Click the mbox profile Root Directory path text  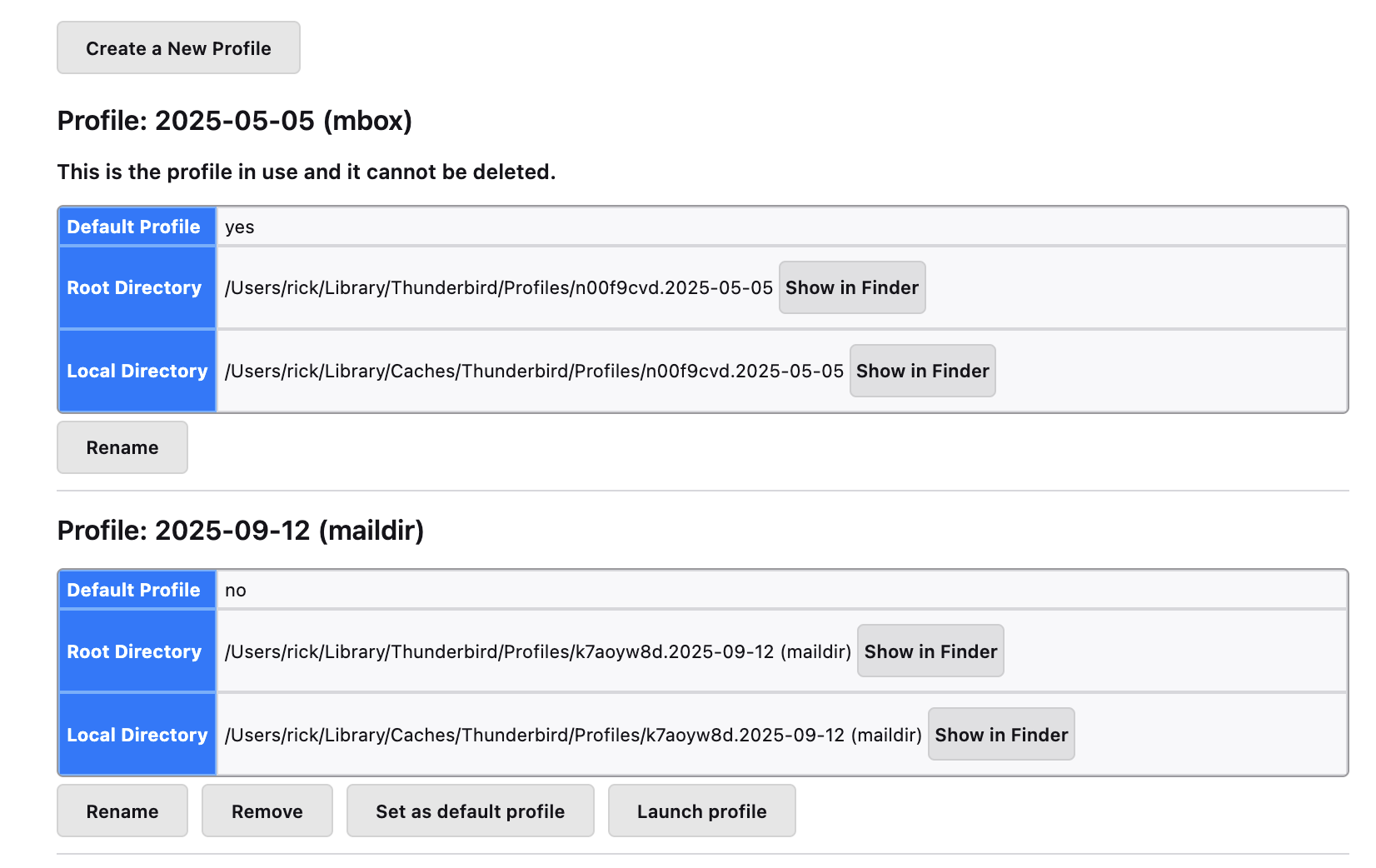click(x=498, y=288)
